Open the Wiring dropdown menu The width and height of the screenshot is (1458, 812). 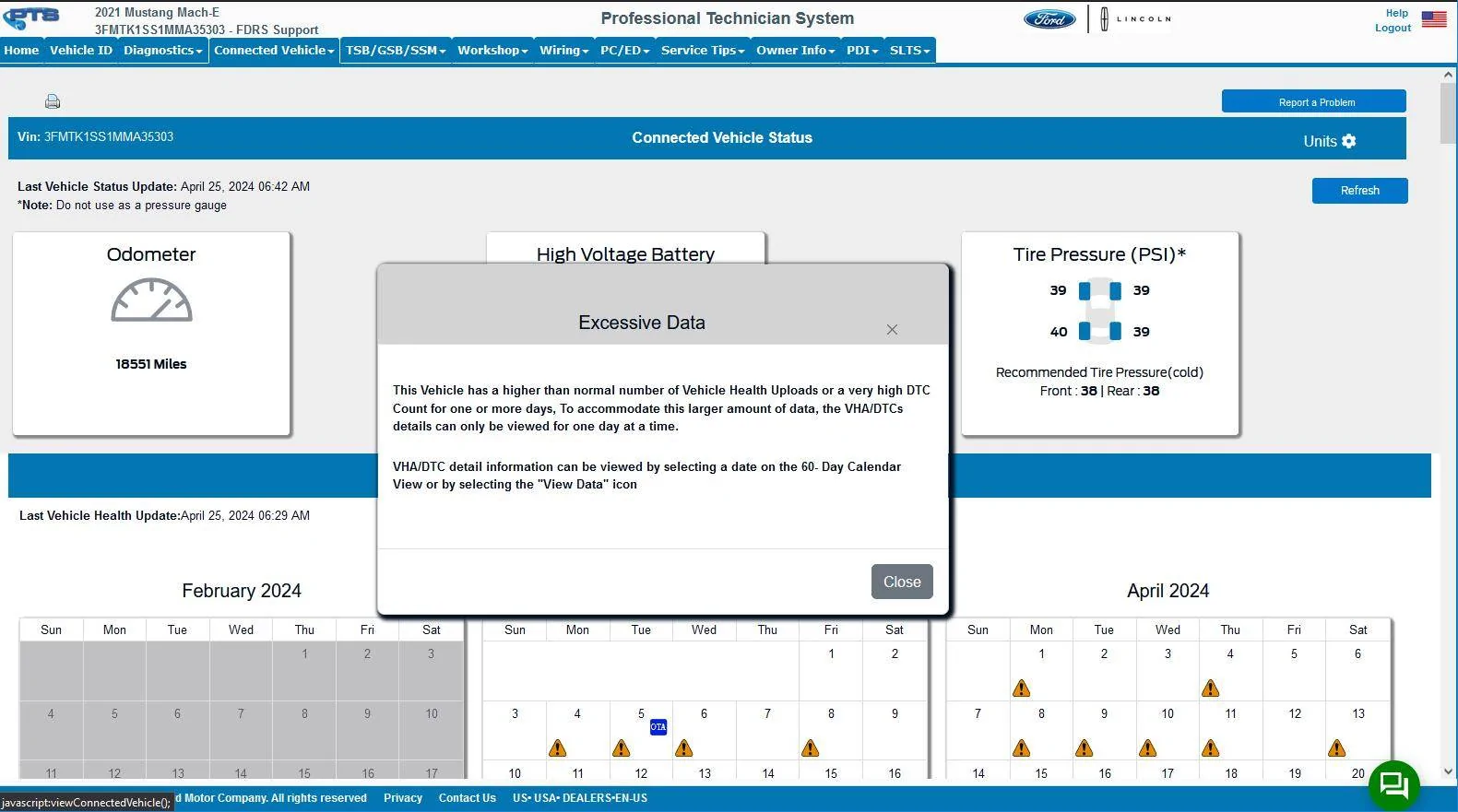click(x=564, y=51)
